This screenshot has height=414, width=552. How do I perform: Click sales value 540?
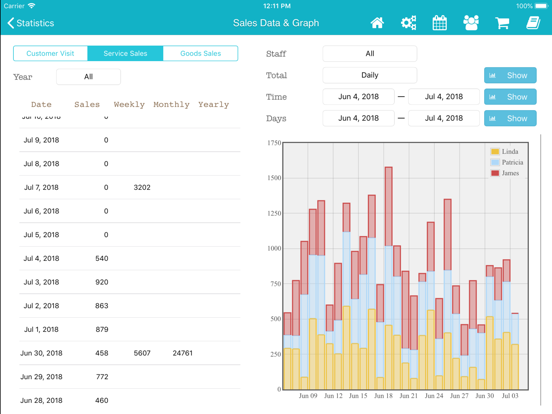[x=102, y=258]
